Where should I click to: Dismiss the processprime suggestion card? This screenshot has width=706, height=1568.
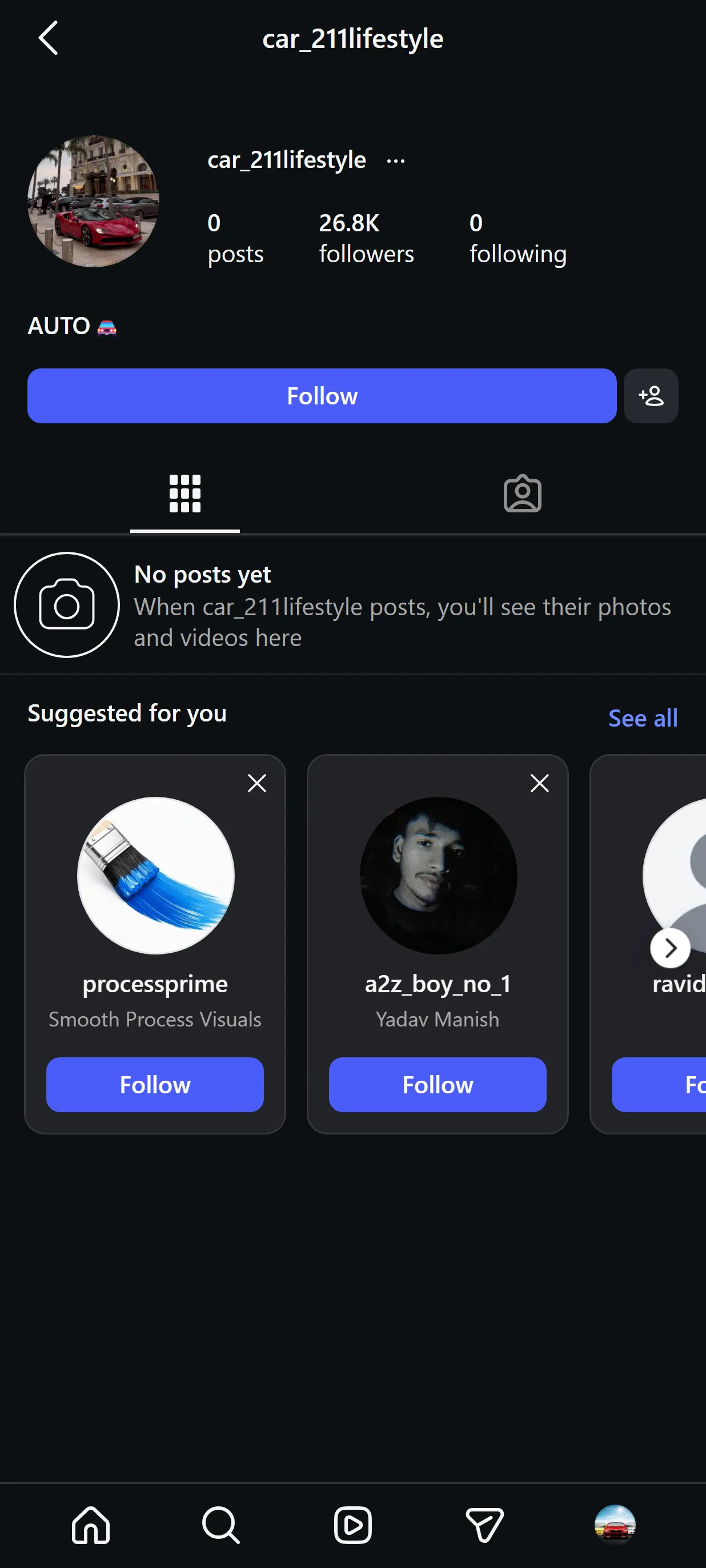[257, 783]
